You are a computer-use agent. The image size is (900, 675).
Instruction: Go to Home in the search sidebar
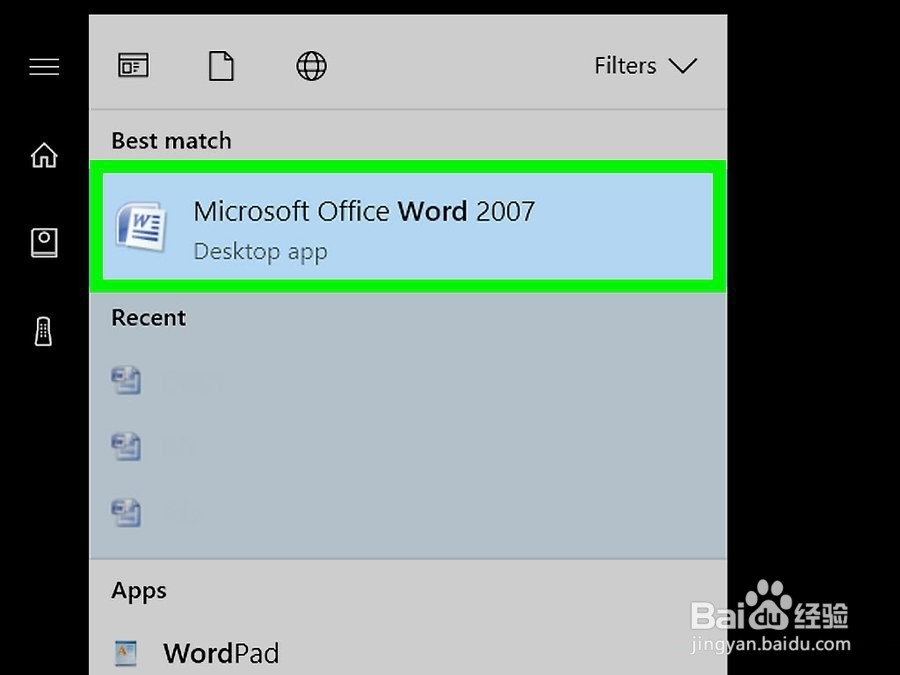pyautogui.click(x=44, y=155)
